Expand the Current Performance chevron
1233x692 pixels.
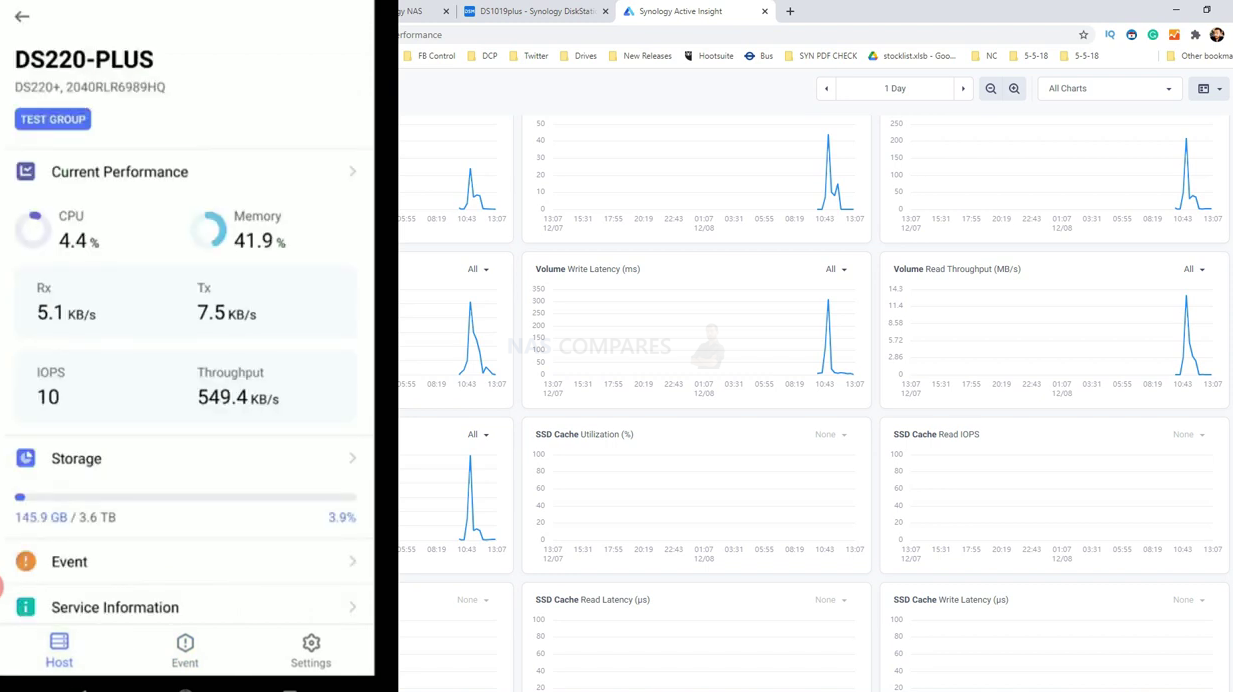pos(353,172)
